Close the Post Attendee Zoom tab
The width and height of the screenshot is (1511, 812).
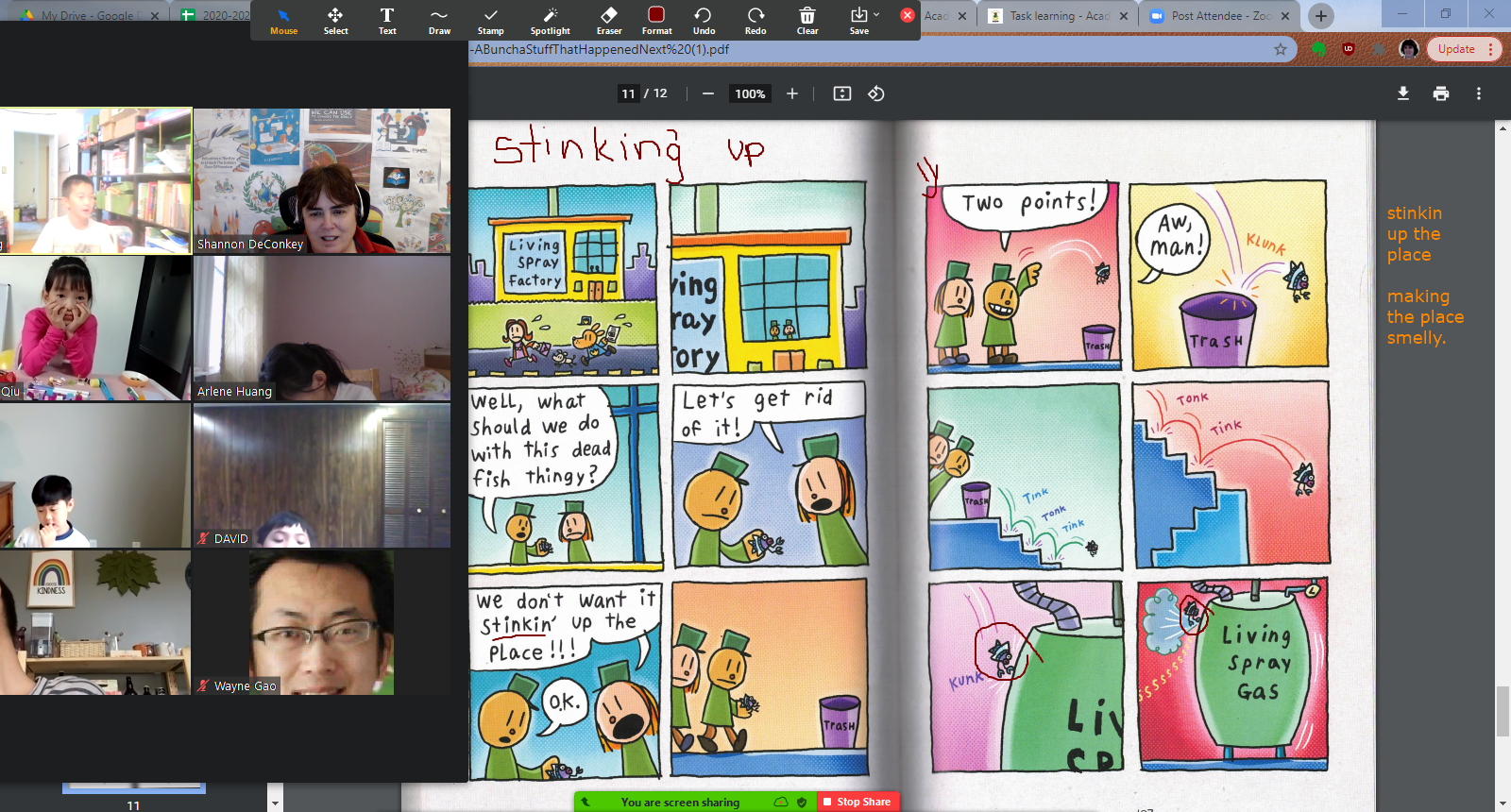point(1285,16)
